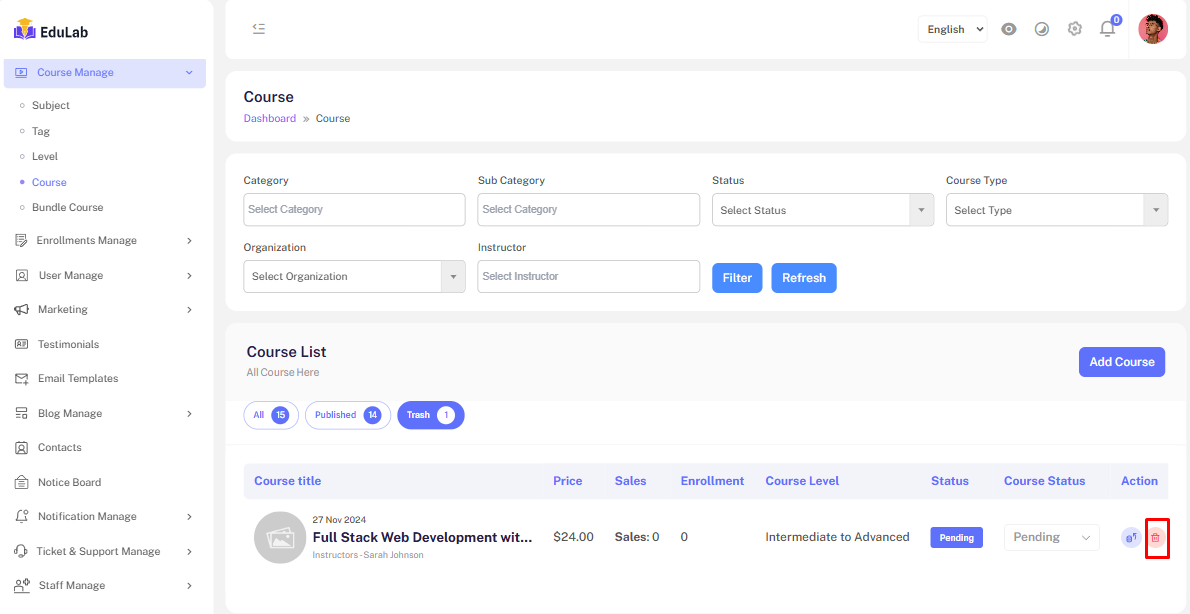Open the Course Status Pending dropdown
This screenshot has height=614, width=1190.
[x=1051, y=537]
